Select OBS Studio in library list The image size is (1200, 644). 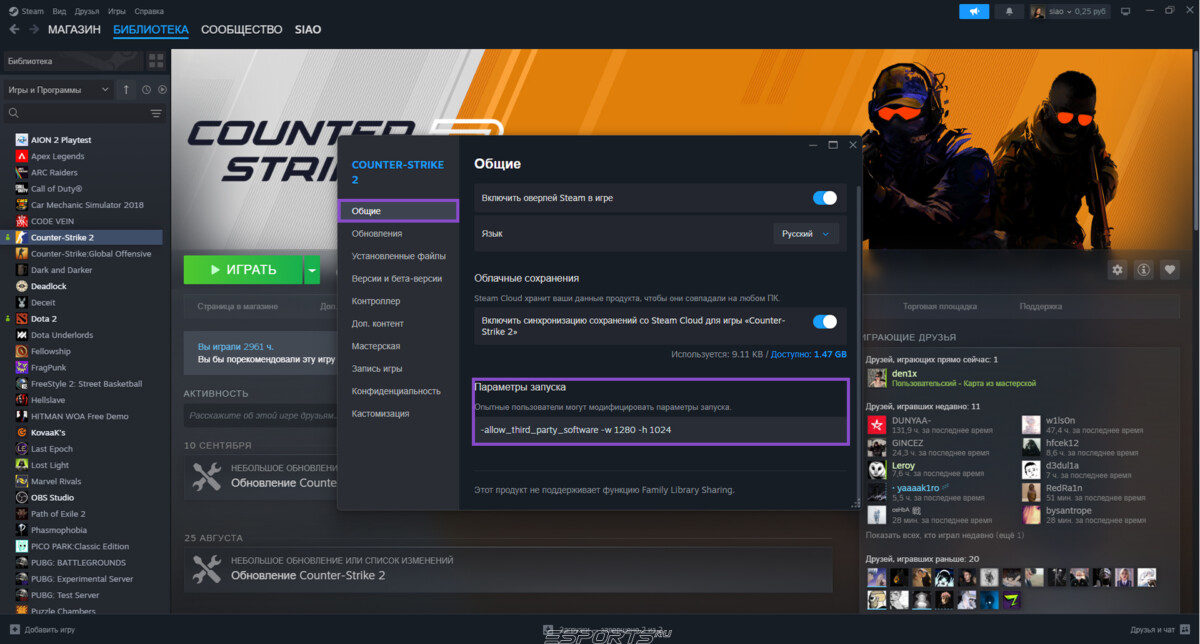(x=52, y=497)
